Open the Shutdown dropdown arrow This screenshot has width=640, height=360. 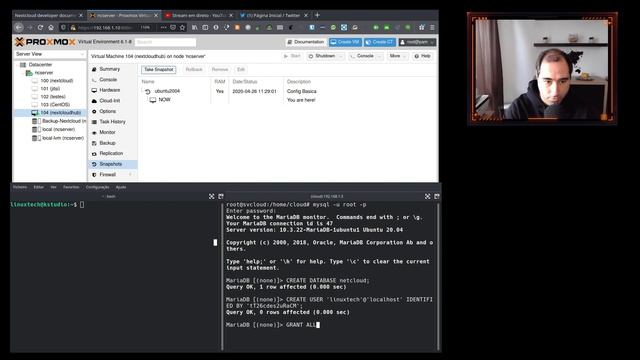[340, 56]
